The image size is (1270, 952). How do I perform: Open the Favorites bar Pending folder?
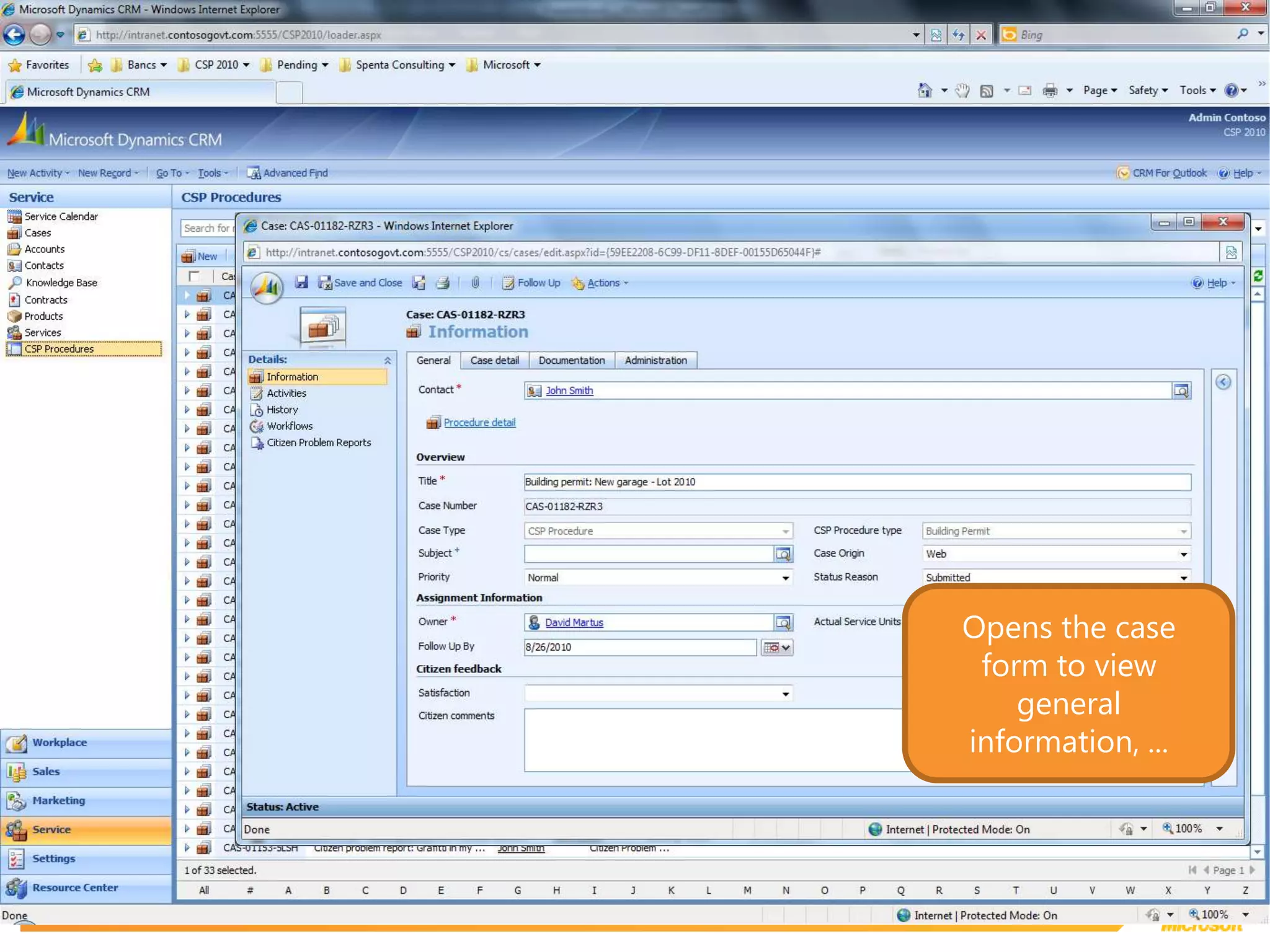click(x=294, y=65)
